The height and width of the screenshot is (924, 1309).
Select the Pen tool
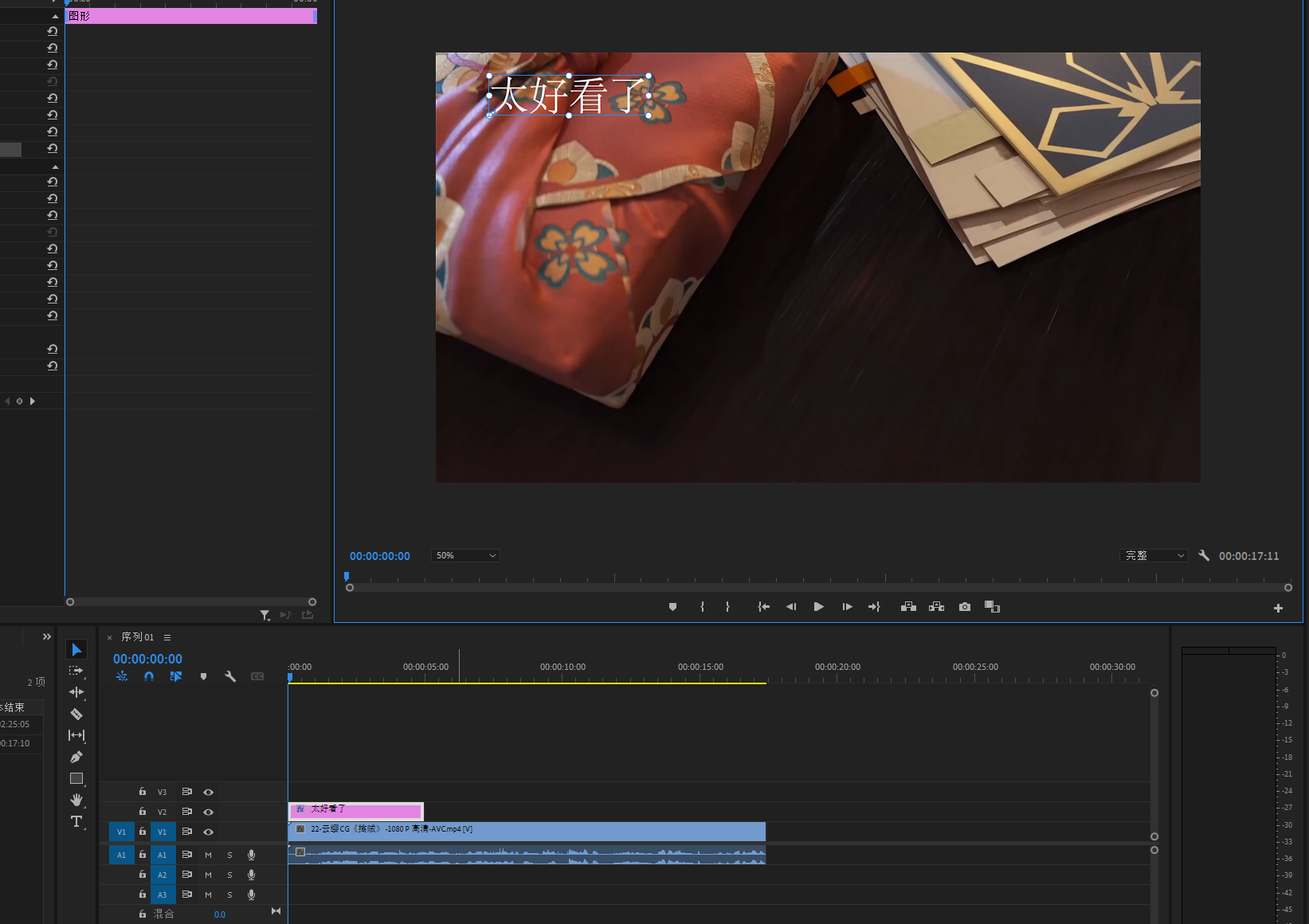pos(76,757)
